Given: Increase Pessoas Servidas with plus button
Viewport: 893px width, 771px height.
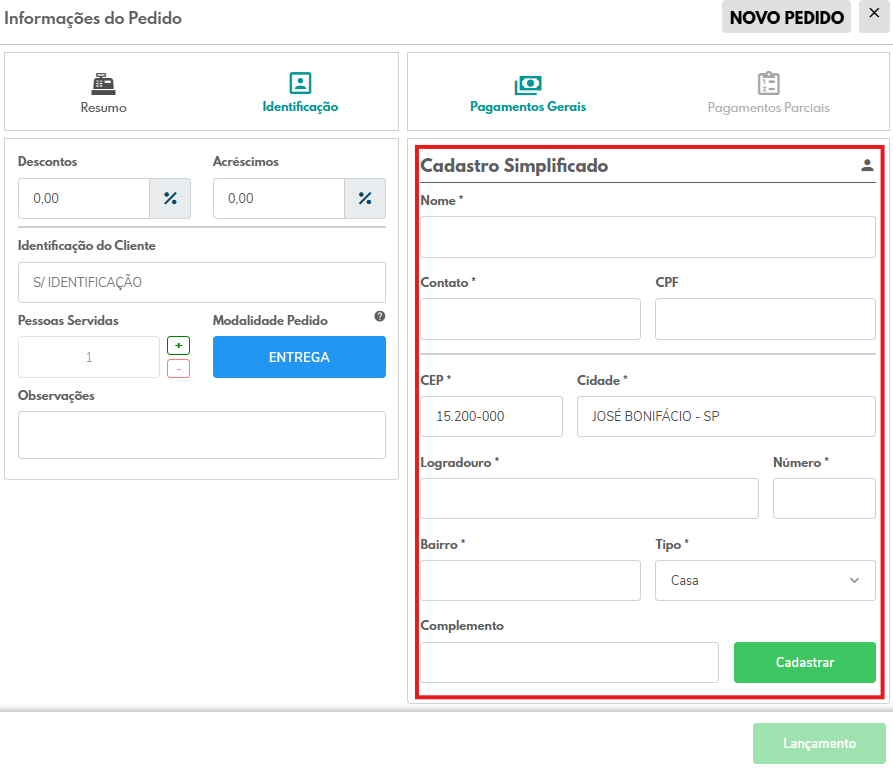Looking at the screenshot, I should click(x=178, y=346).
